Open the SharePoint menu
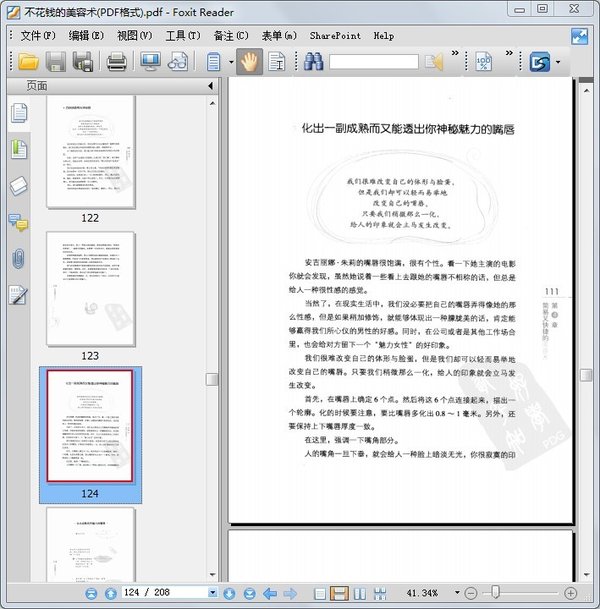The image size is (600, 609). tap(335, 36)
